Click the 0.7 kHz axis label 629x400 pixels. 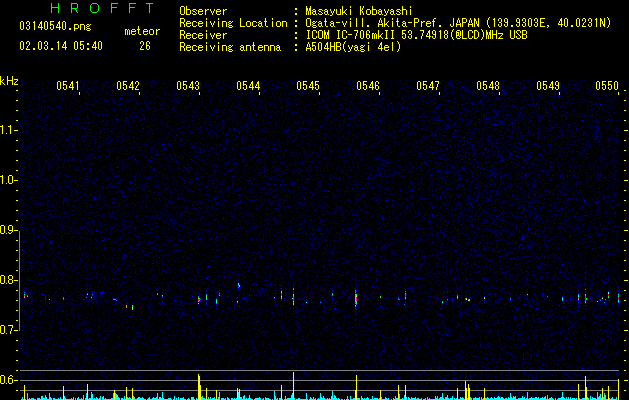click(8, 330)
